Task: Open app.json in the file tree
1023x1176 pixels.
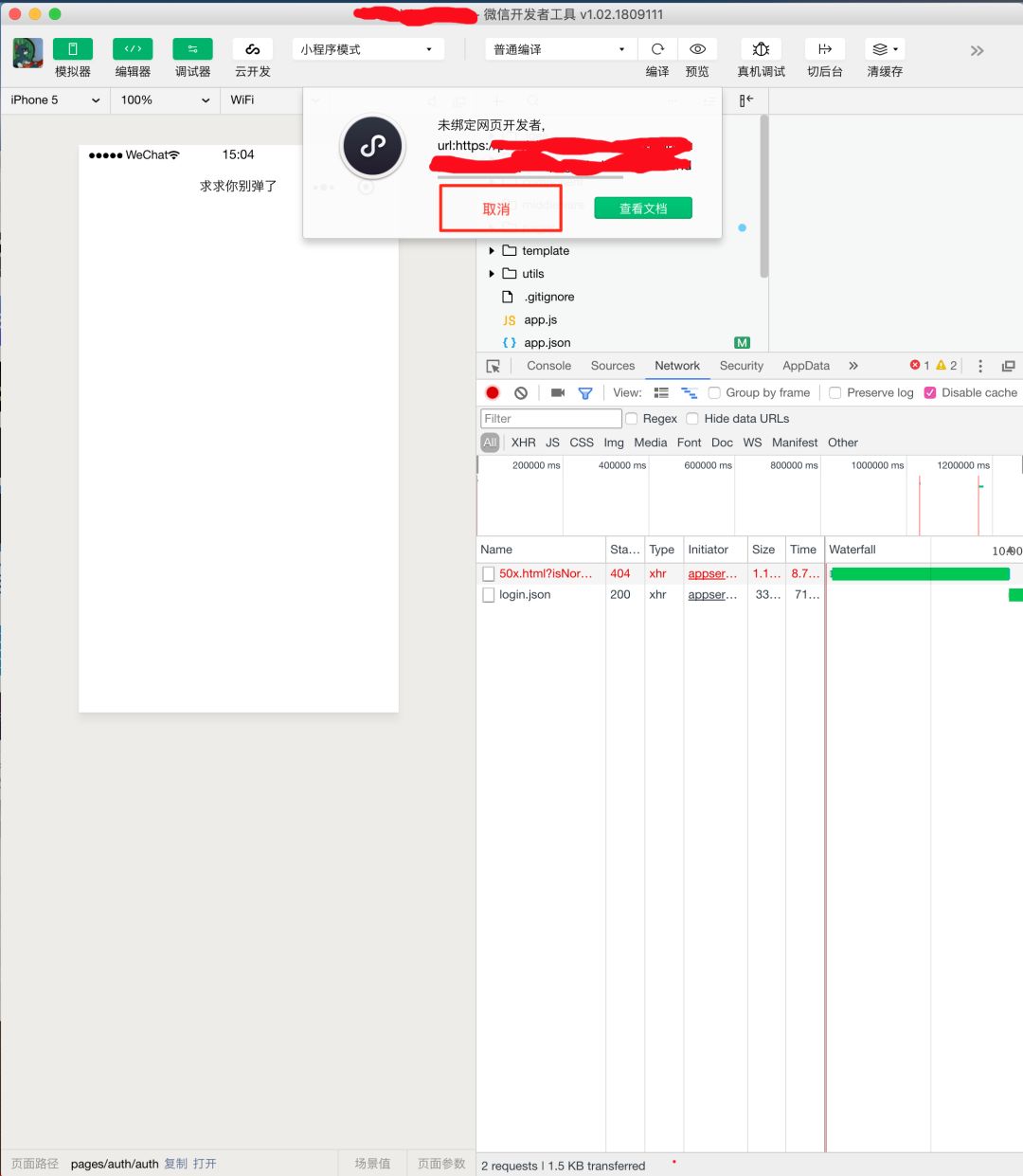Action: [x=547, y=343]
